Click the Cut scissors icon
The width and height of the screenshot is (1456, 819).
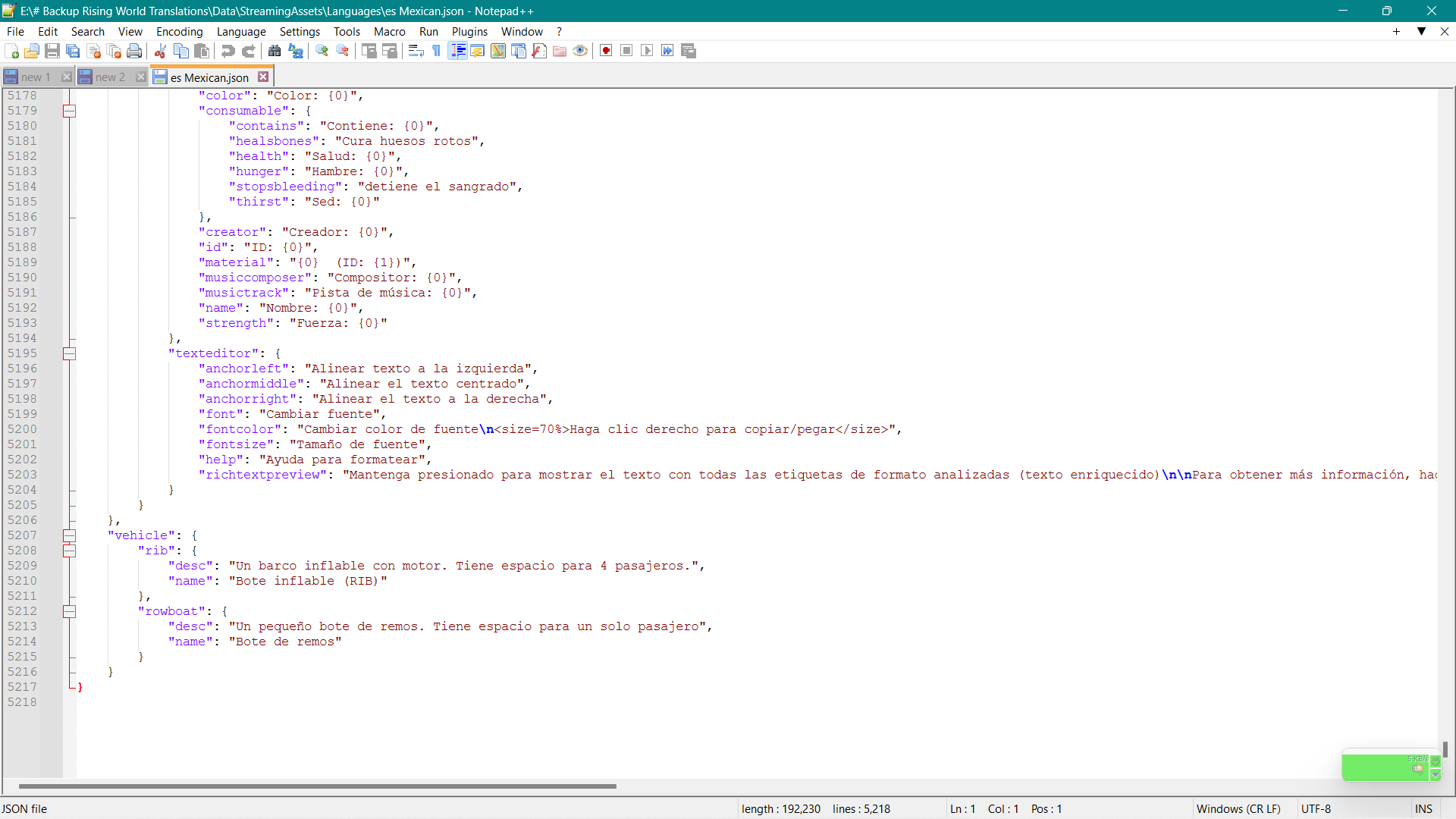click(160, 51)
